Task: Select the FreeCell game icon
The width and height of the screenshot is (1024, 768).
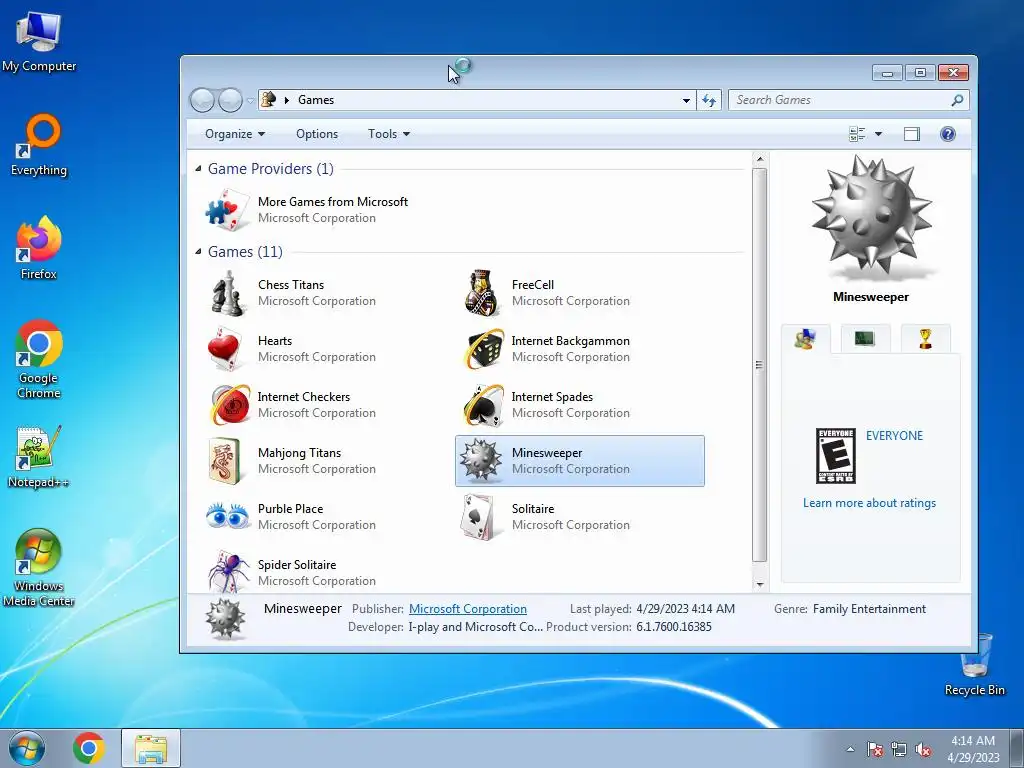Action: tap(482, 293)
